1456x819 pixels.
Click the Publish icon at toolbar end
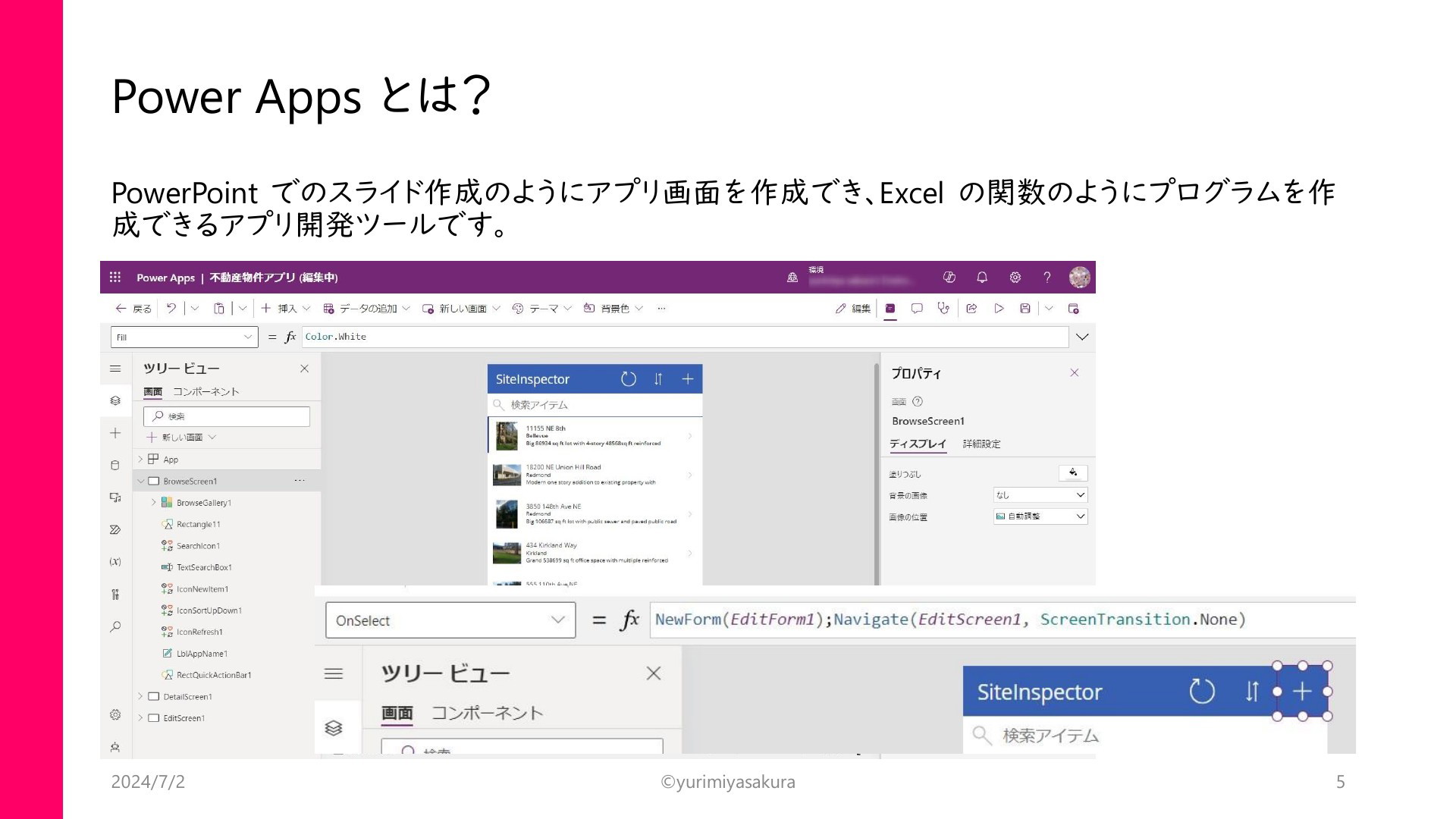[x=1074, y=309]
